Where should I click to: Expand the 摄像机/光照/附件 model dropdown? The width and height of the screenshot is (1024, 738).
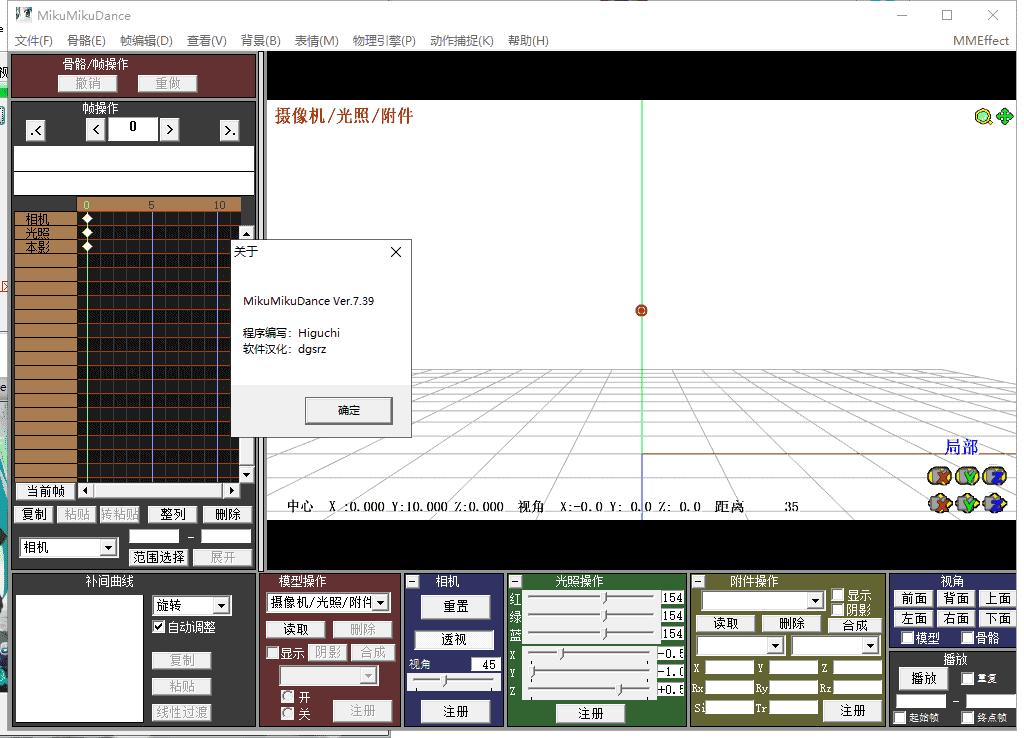pos(380,602)
